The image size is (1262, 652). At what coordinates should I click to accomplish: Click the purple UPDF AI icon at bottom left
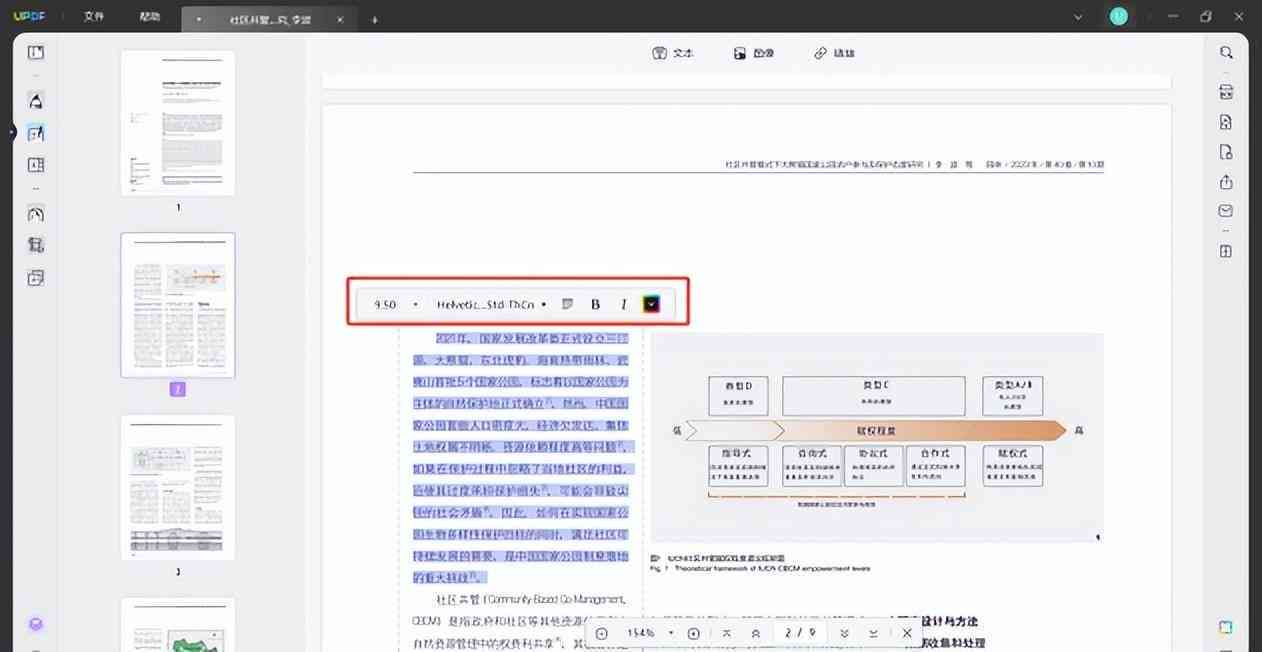(x=36, y=625)
